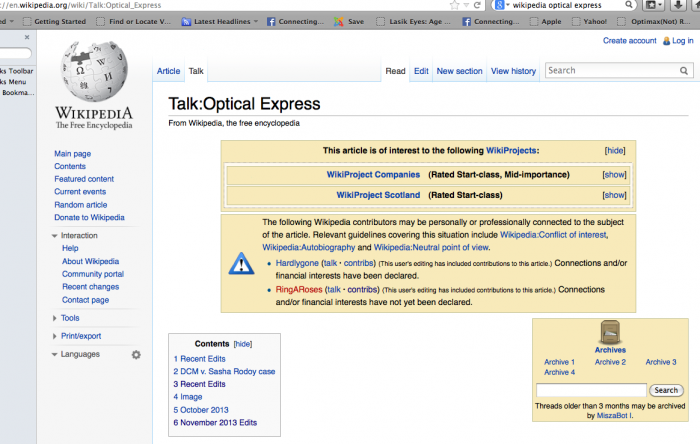Viewport: 700px width, 444px height.
Task: Click the magnifier icon in Wikipedia search box
Action: [x=683, y=71]
